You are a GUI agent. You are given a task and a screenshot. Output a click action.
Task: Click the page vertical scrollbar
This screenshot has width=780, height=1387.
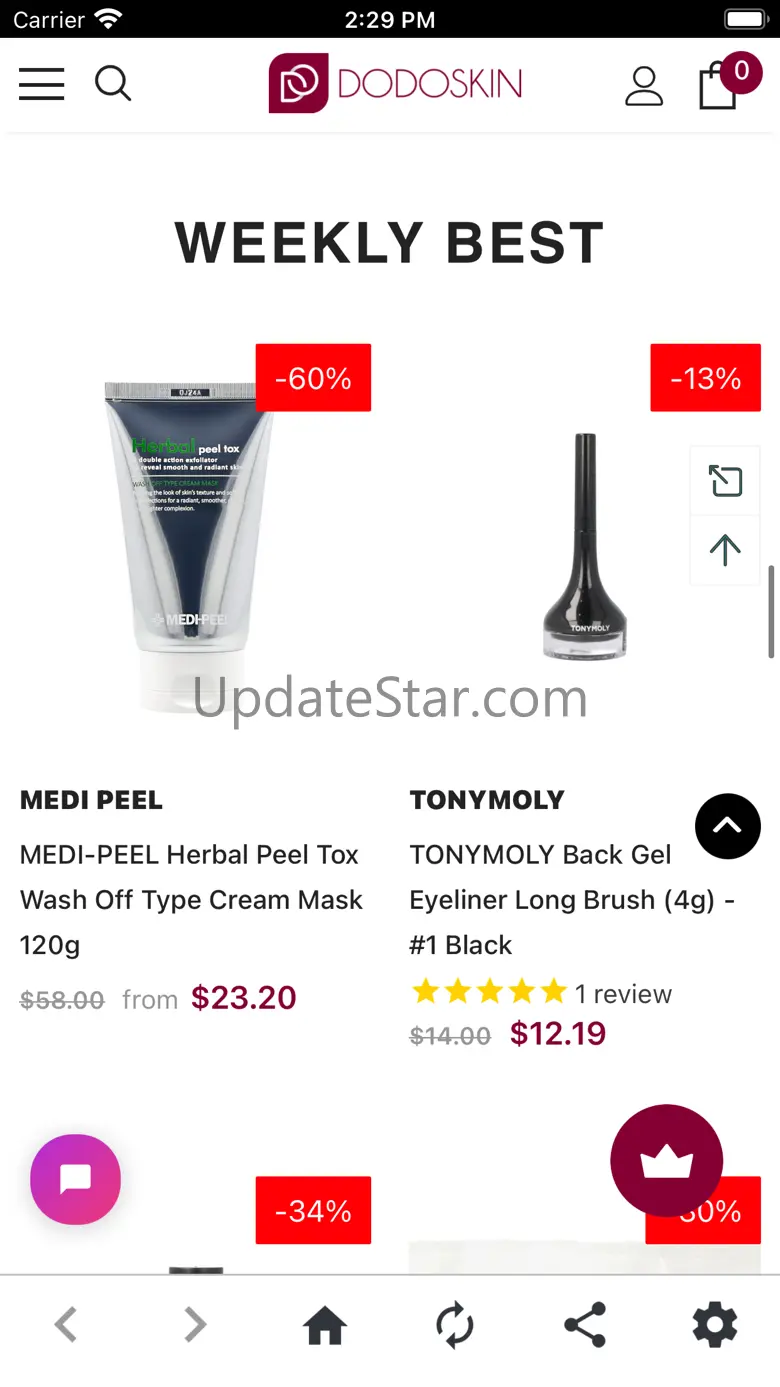click(x=771, y=612)
